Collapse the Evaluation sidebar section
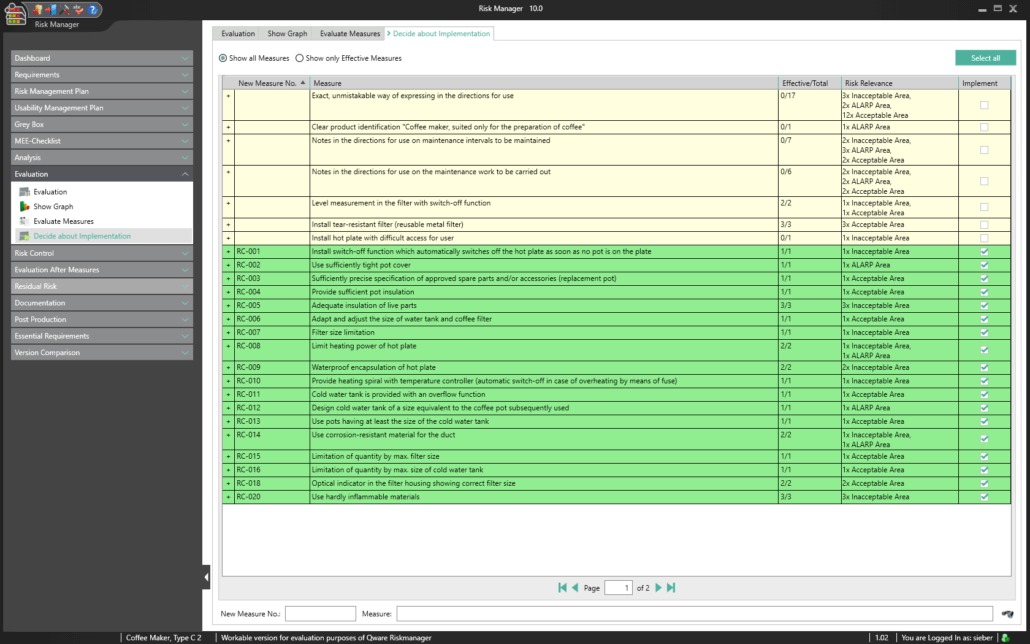 pos(102,174)
